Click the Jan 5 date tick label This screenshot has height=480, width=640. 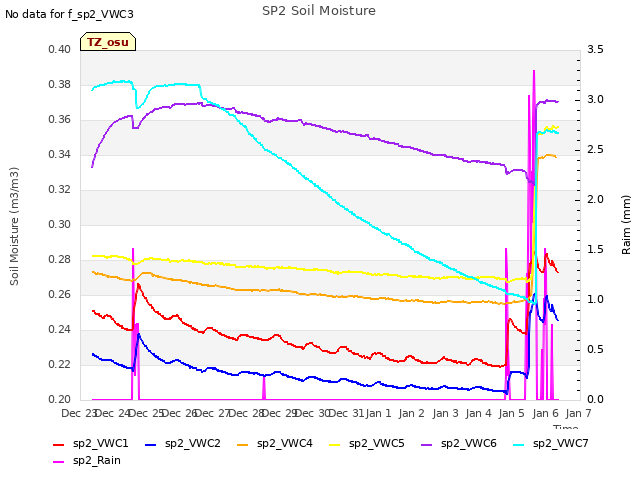(511, 413)
